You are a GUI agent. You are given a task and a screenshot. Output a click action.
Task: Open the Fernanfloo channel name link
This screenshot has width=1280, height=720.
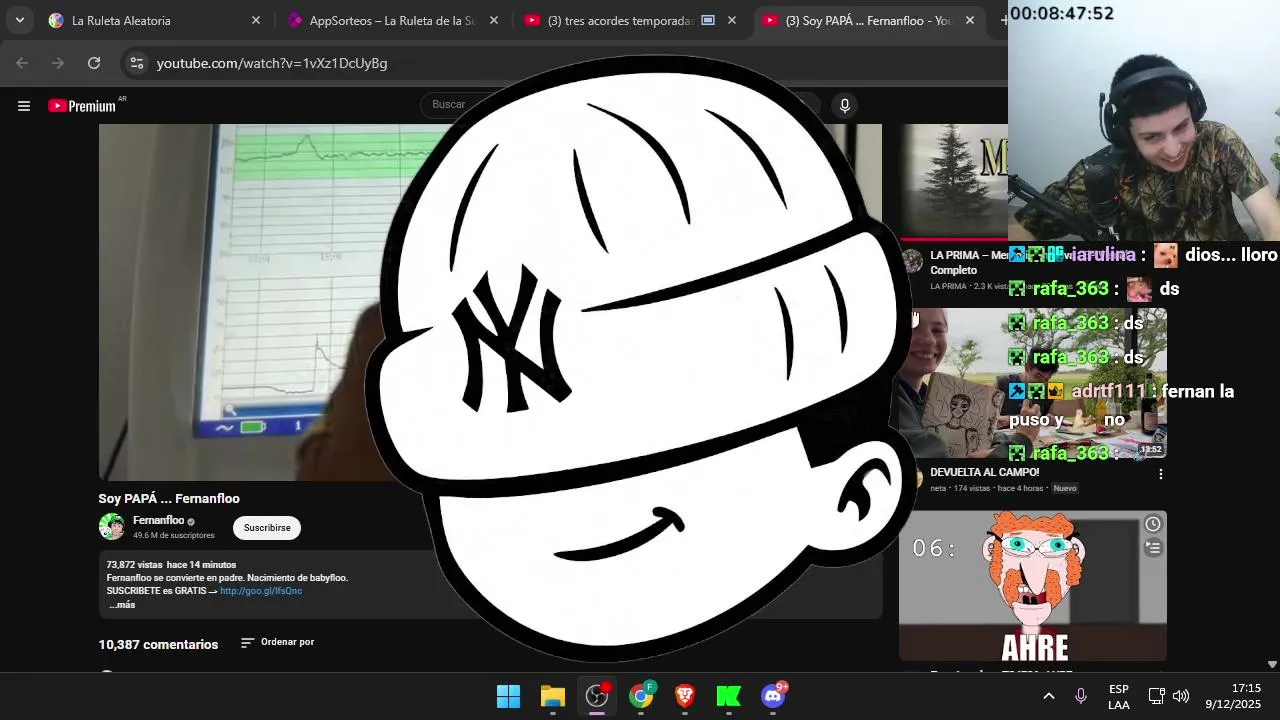[x=159, y=521]
